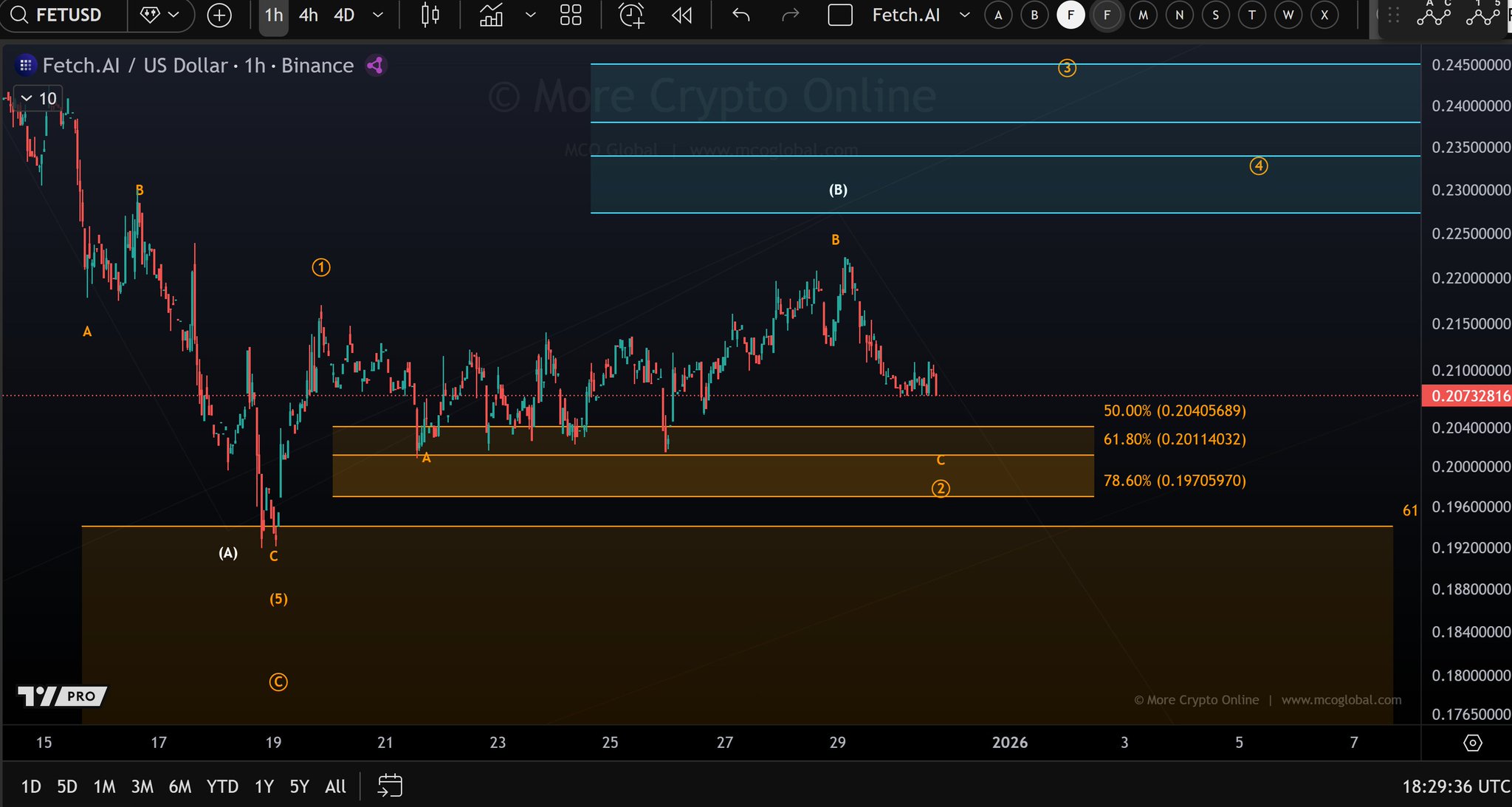Viewport: 1512px width, 807px height.
Task: Click the YTD range button
Action: tap(222, 786)
